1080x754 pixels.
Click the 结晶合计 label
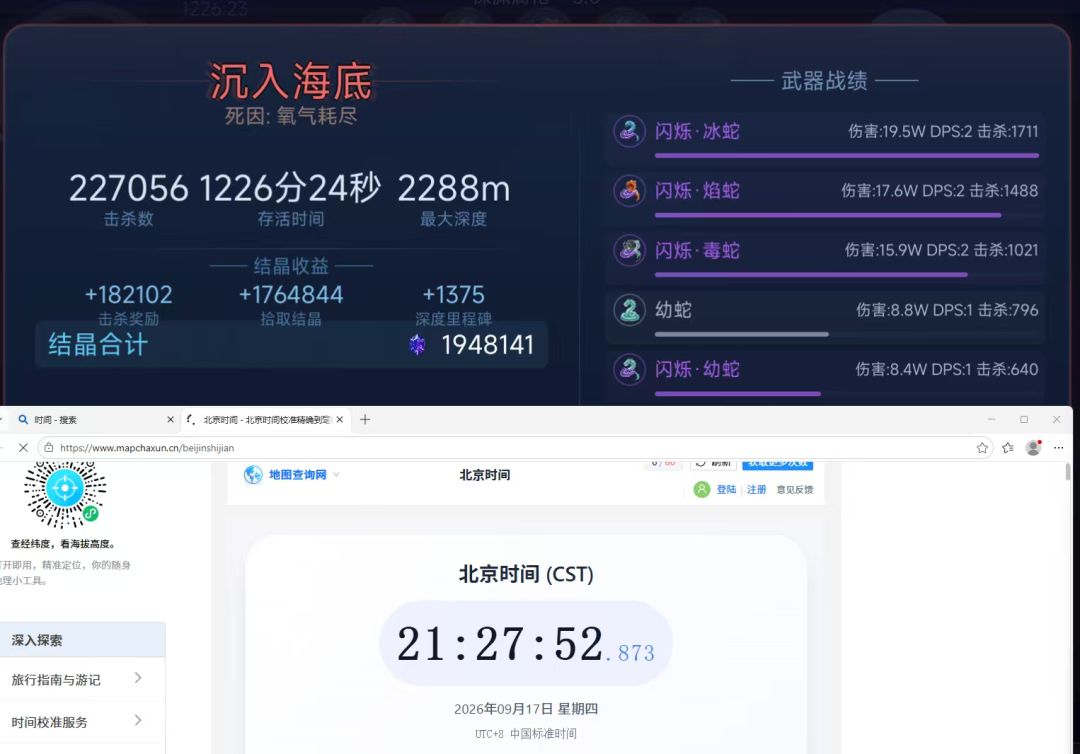click(98, 344)
